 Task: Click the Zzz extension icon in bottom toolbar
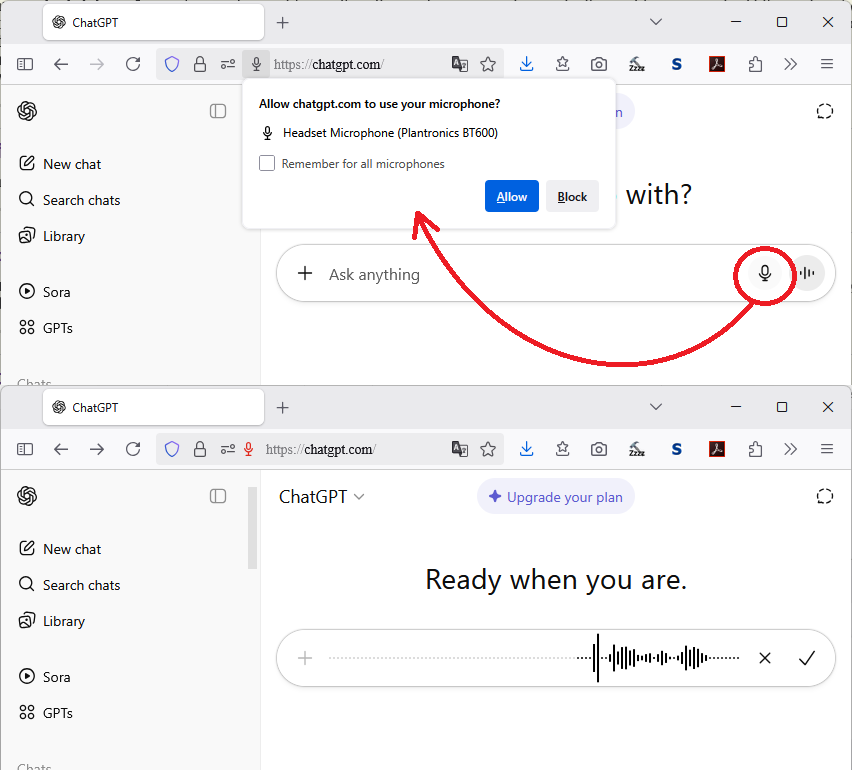[636, 449]
